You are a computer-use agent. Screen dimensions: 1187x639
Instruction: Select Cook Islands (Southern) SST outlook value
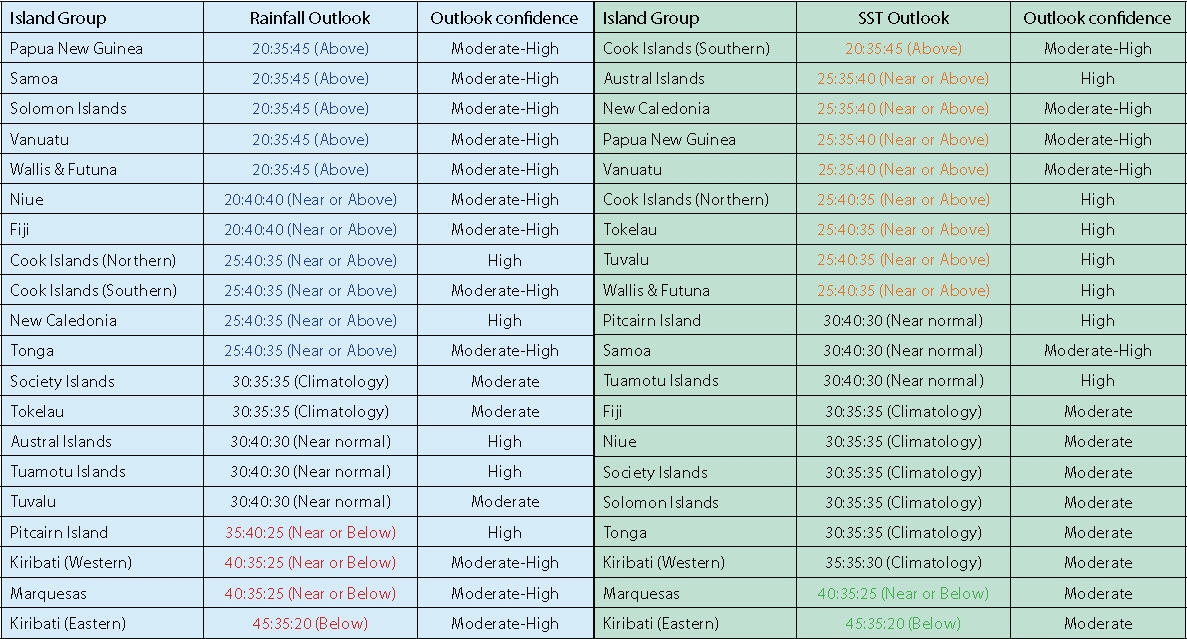903,48
